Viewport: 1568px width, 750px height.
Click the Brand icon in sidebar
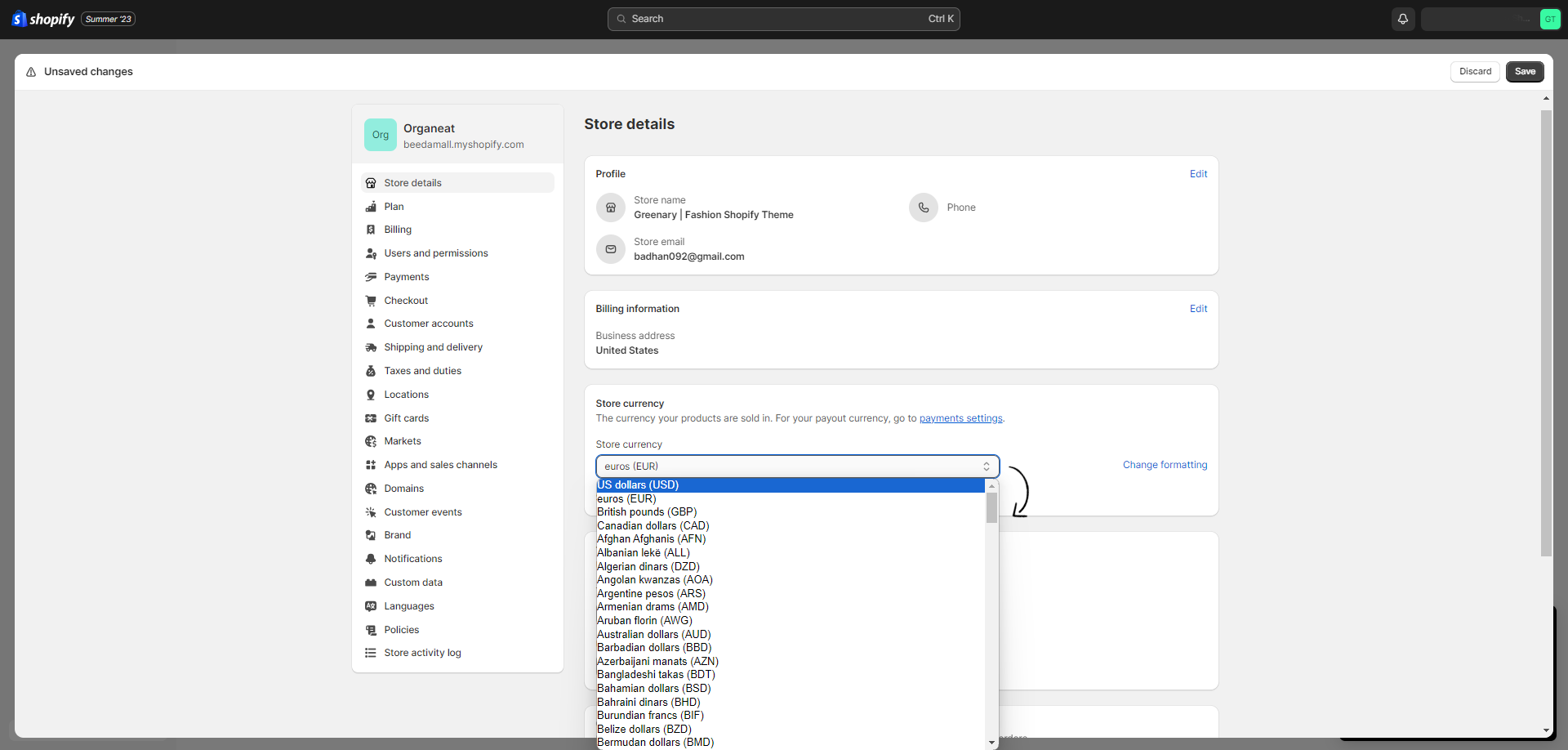(371, 535)
